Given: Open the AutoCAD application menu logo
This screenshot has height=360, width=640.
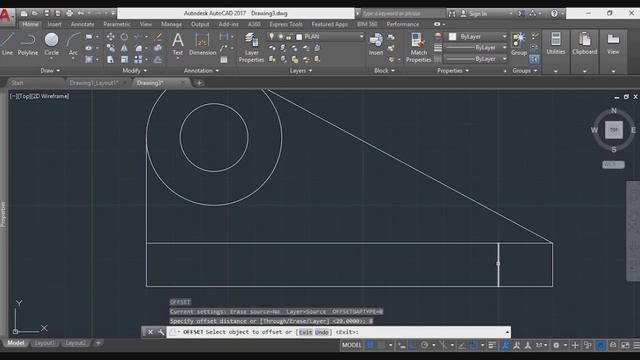Looking at the screenshot, I should tap(6, 16).
